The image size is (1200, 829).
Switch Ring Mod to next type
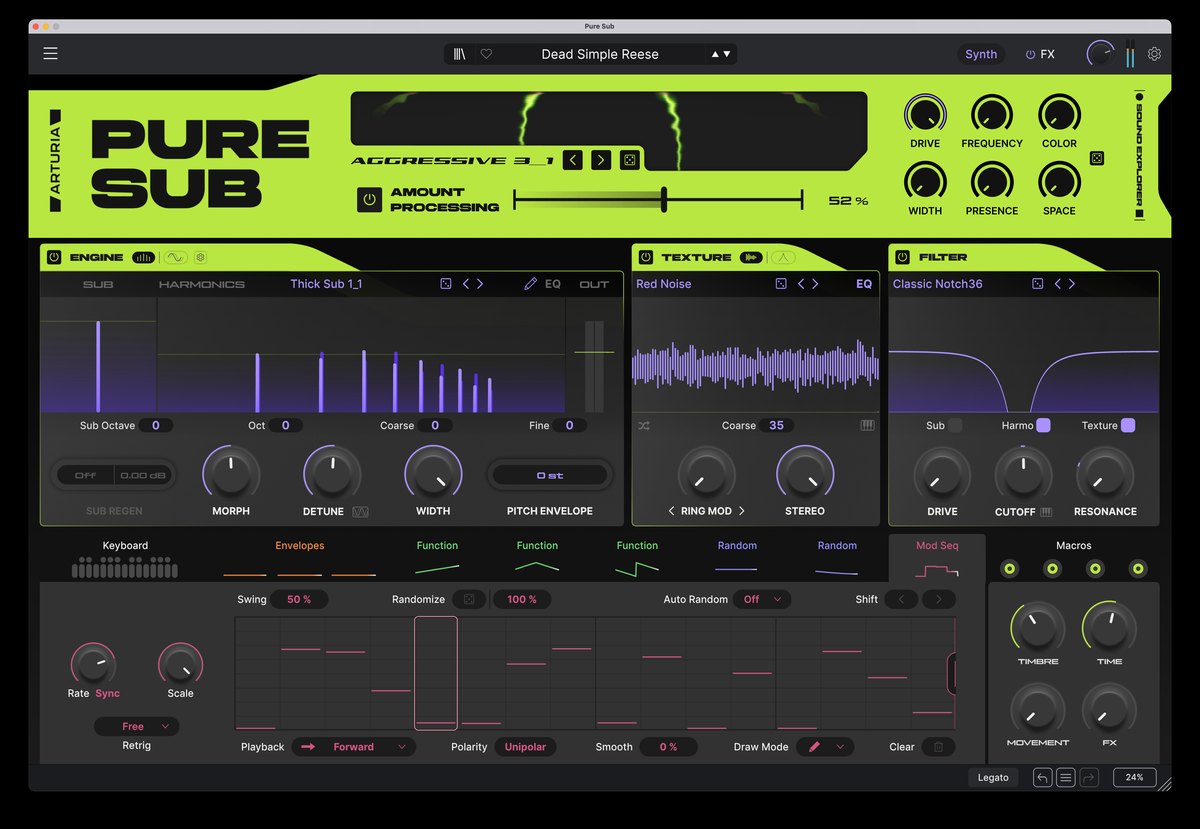[x=742, y=511]
